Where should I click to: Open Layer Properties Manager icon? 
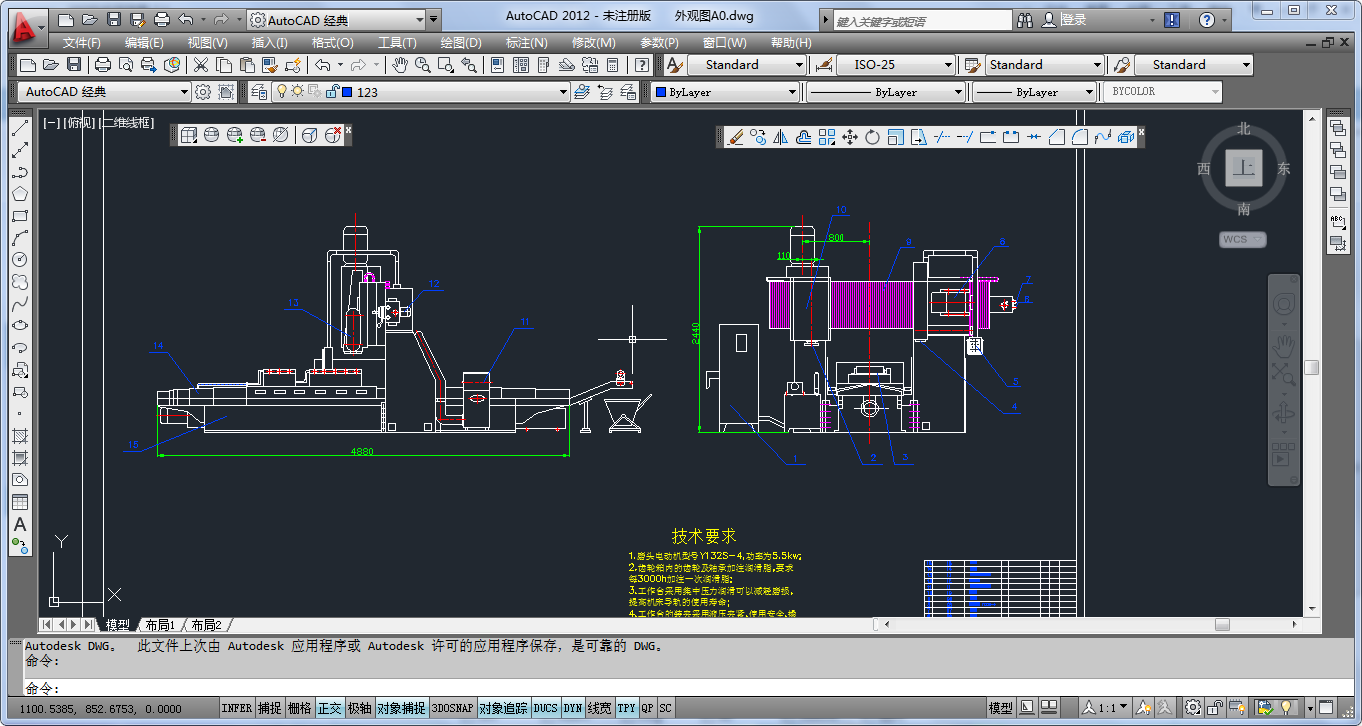click(x=259, y=92)
